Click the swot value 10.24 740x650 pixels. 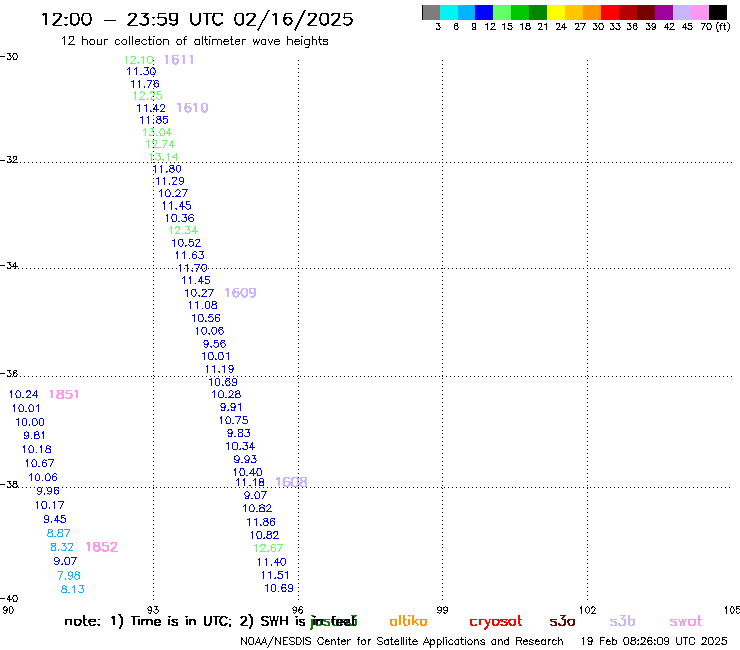click(24, 394)
